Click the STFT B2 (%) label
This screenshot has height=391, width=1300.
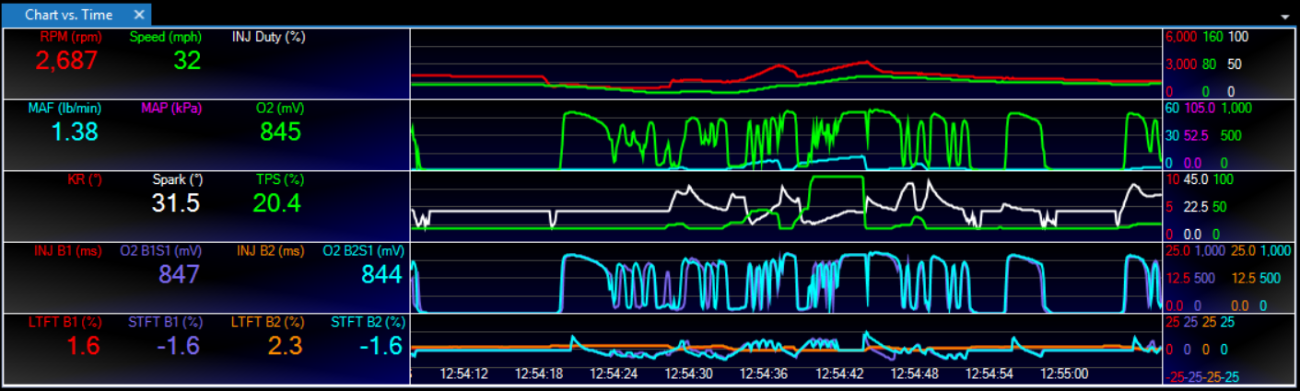(x=368, y=322)
